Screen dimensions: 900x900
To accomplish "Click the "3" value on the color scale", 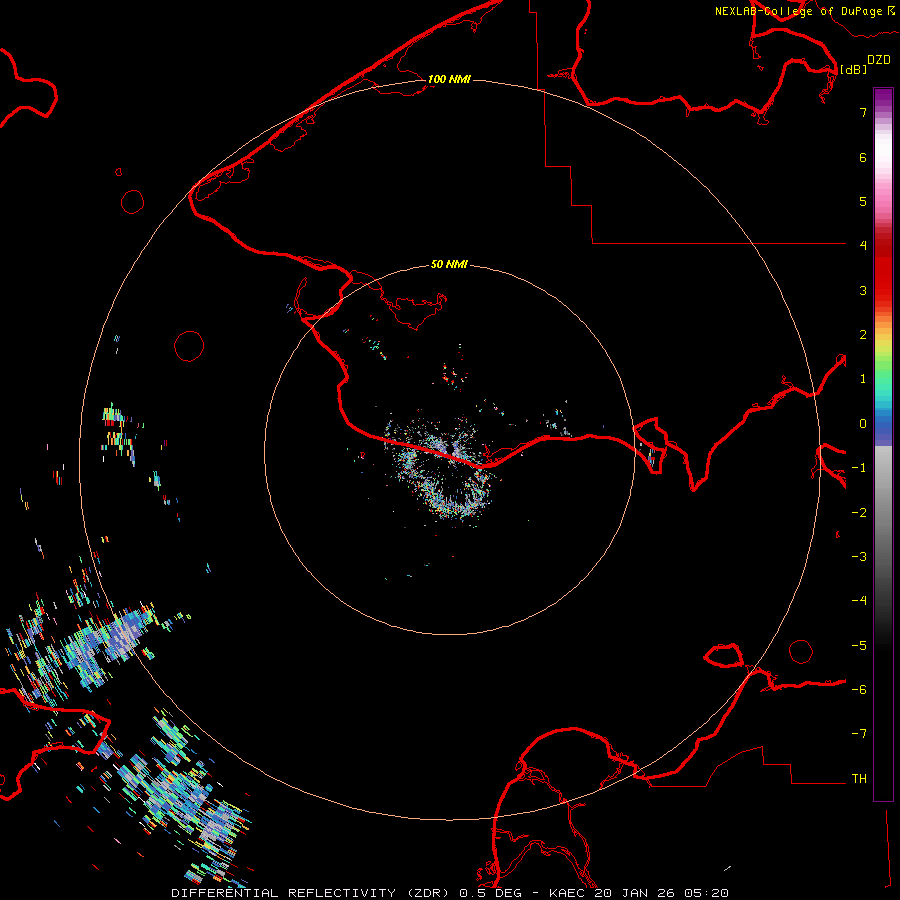I will point(863,290).
